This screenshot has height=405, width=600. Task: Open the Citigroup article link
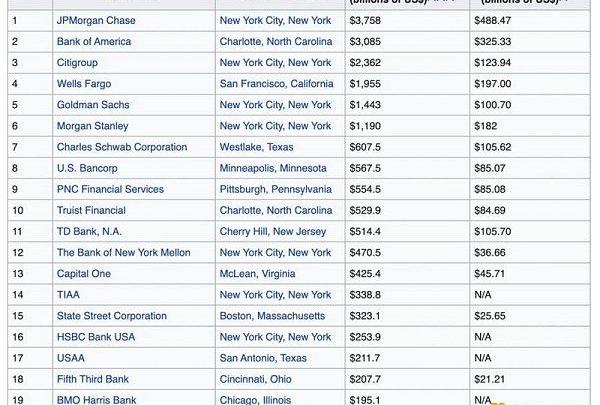[78, 62]
